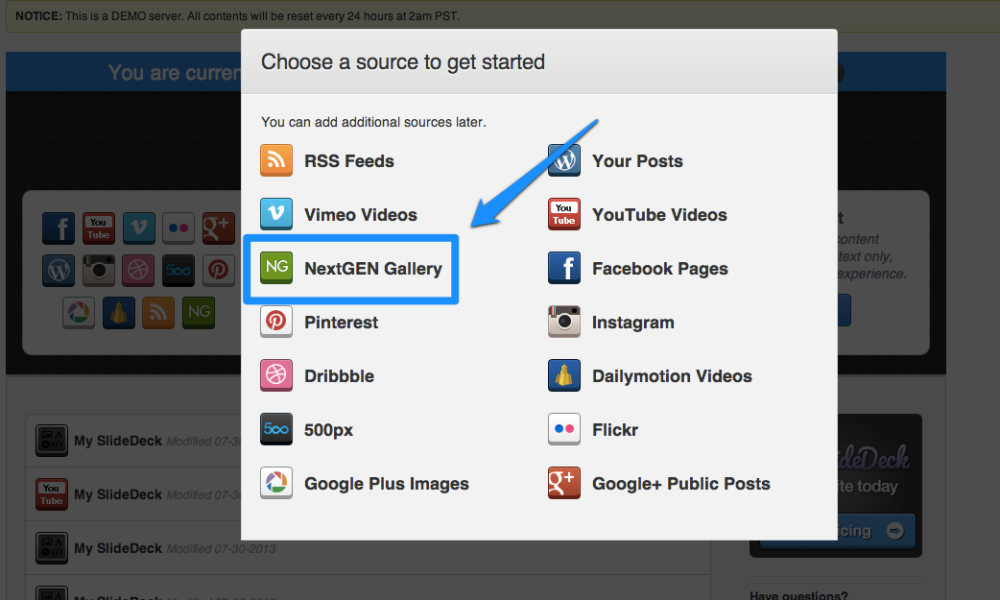Click the Vimeo Videos icon in dialog
Screen dimensions: 1000x600
click(x=276, y=214)
